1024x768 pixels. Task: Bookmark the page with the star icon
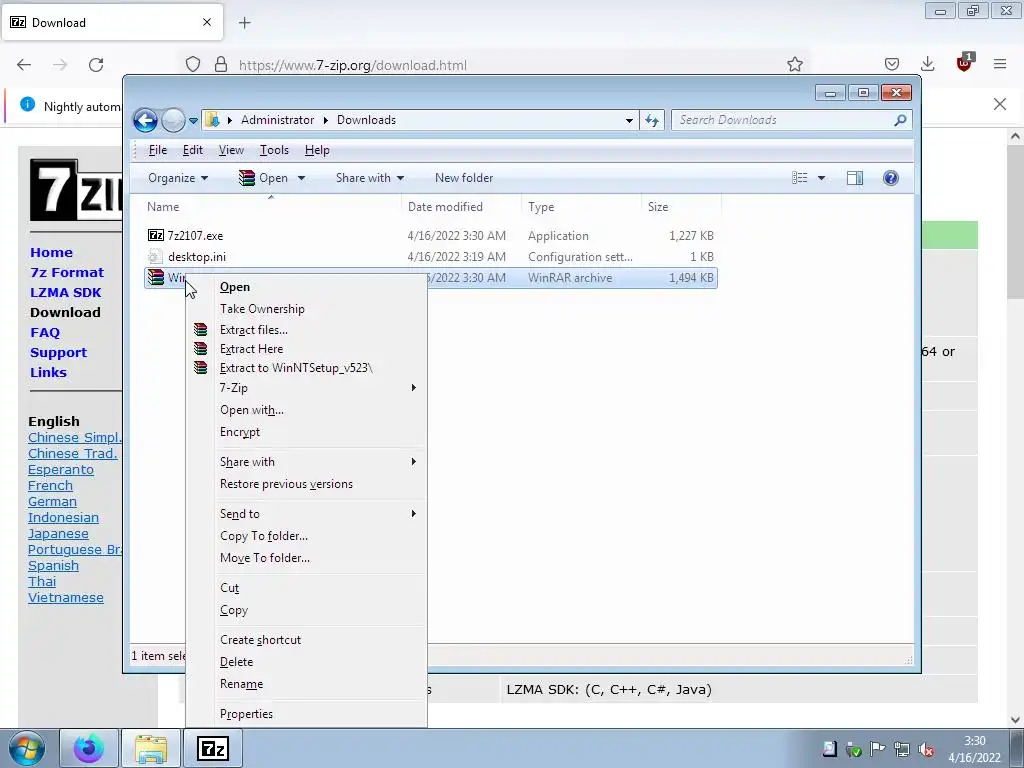pos(795,64)
